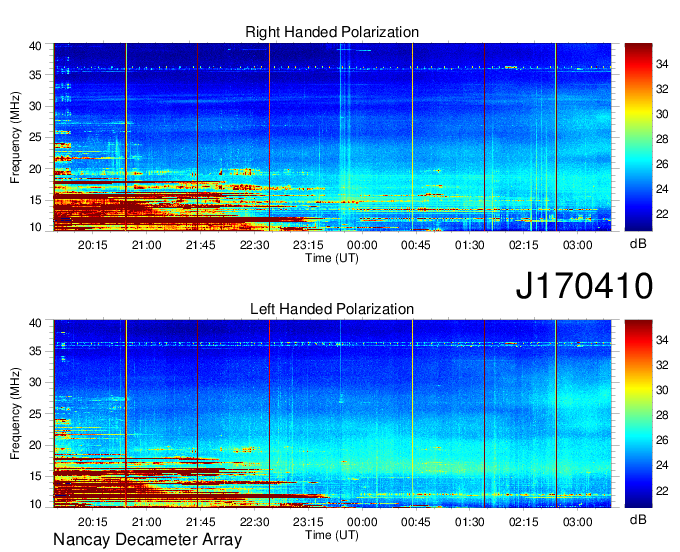The image size is (680, 552).
Task: Click yellow vertical line near 00:45 in Right Handed plot
Action: pos(412,137)
